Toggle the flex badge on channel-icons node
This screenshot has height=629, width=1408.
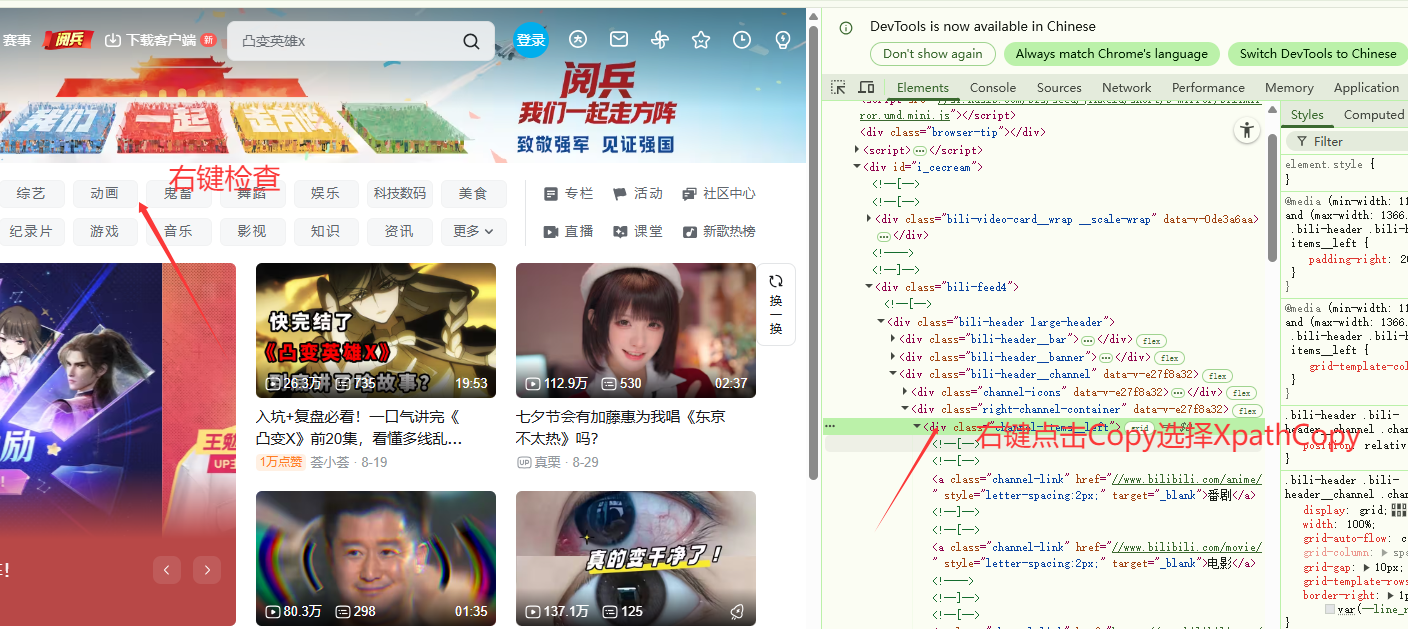(x=1241, y=393)
